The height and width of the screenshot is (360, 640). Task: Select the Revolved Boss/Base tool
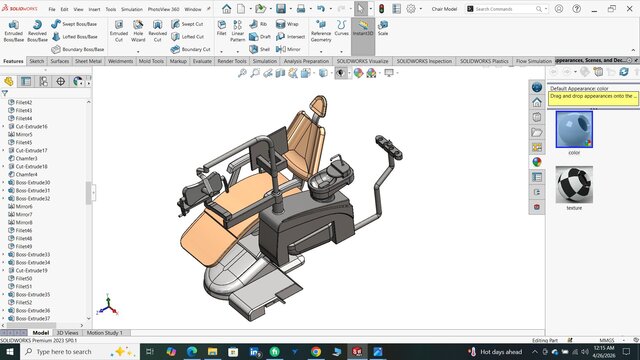[38, 31]
